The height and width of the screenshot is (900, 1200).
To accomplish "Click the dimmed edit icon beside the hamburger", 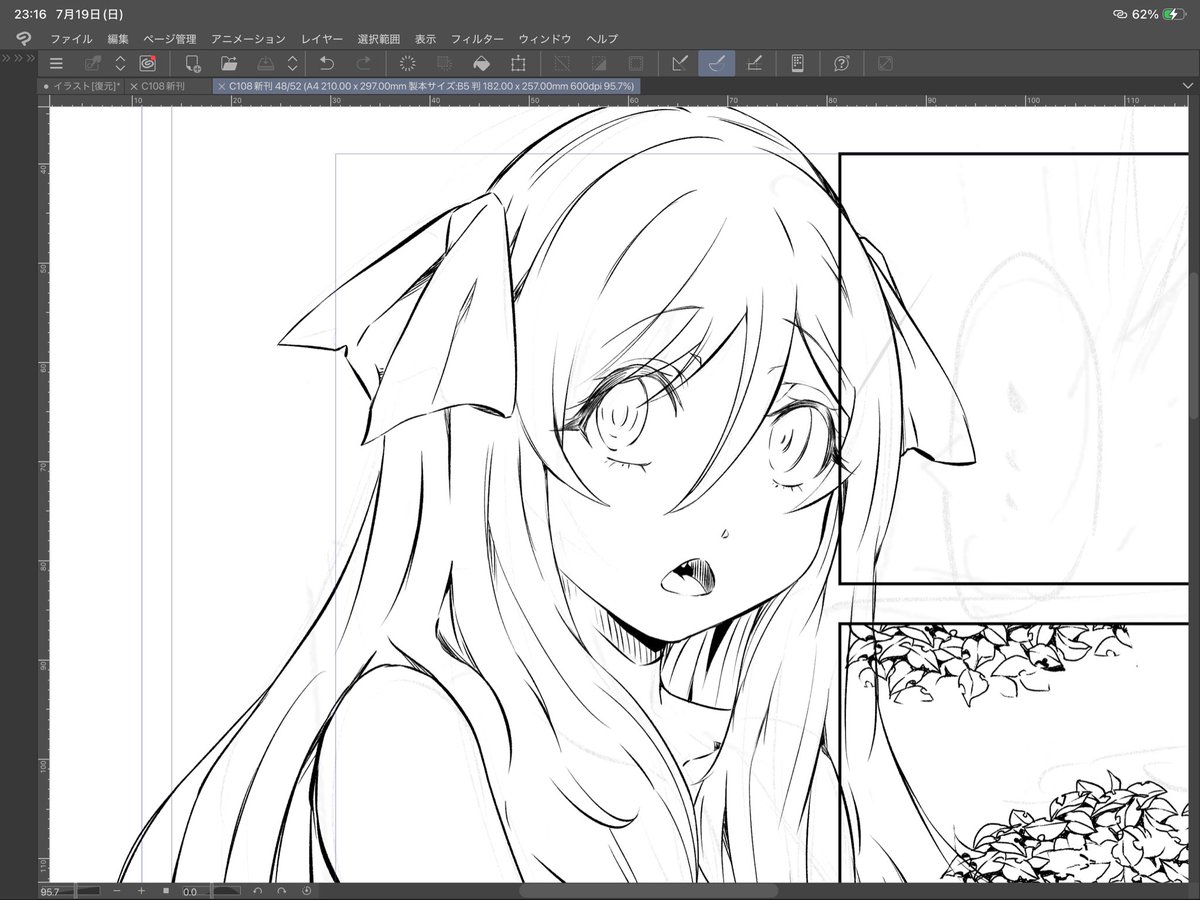I will point(93,63).
